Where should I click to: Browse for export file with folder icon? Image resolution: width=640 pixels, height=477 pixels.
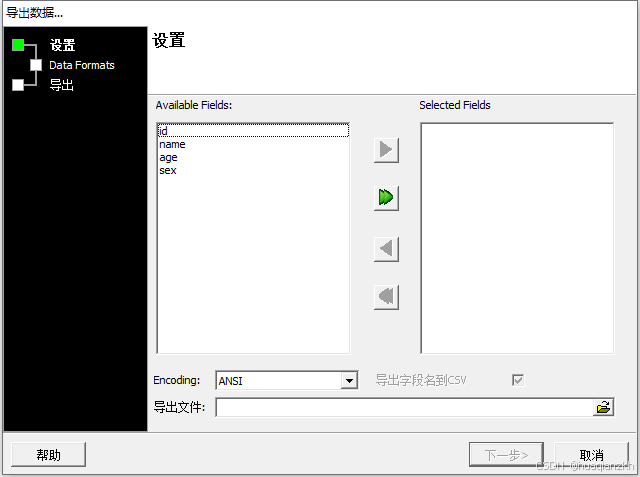[x=603, y=407]
